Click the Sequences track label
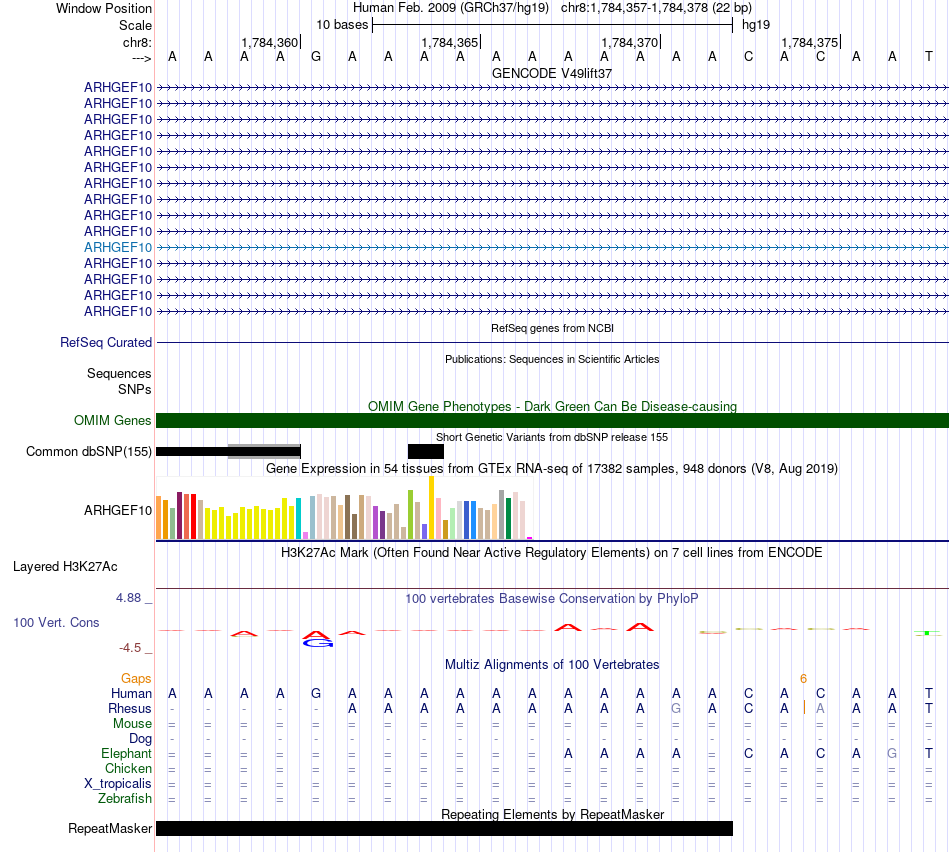 click(x=119, y=373)
